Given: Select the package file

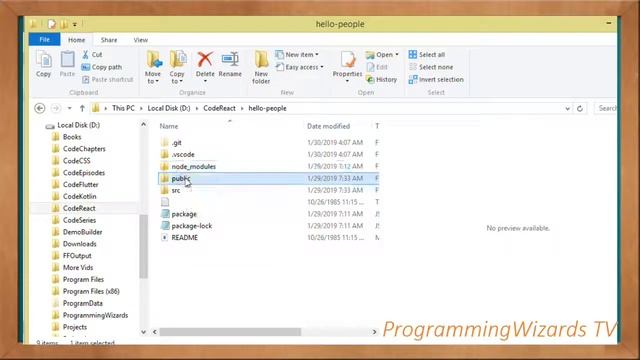Looking at the screenshot, I should click(184, 214).
